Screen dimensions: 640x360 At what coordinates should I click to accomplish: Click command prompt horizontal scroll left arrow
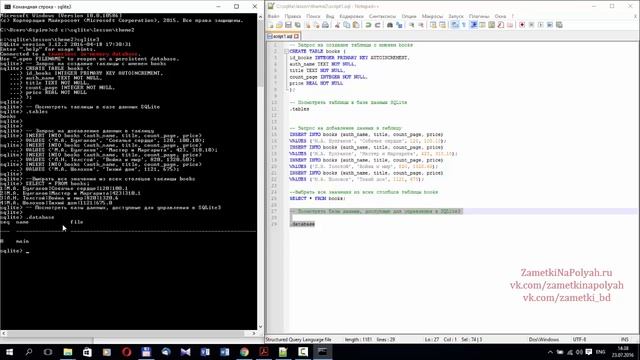pyautogui.click(x=4, y=333)
